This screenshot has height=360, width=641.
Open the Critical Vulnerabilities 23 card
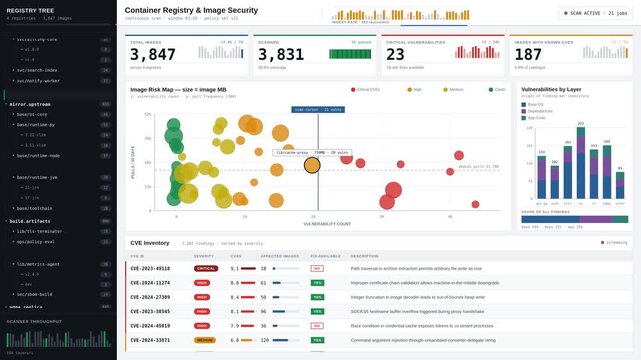[x=443, y=55]
